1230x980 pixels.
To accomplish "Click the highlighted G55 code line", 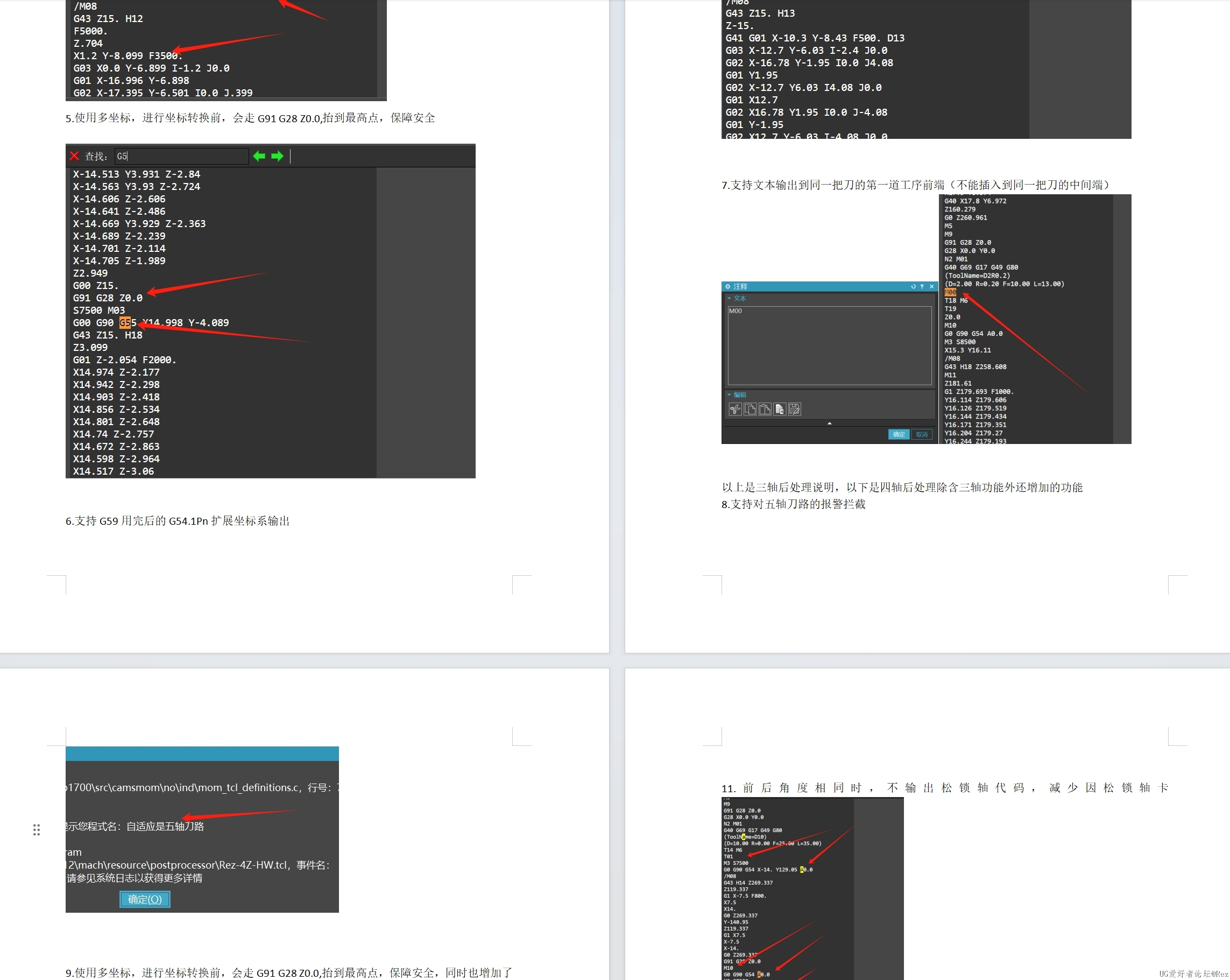I will (151, 322).
